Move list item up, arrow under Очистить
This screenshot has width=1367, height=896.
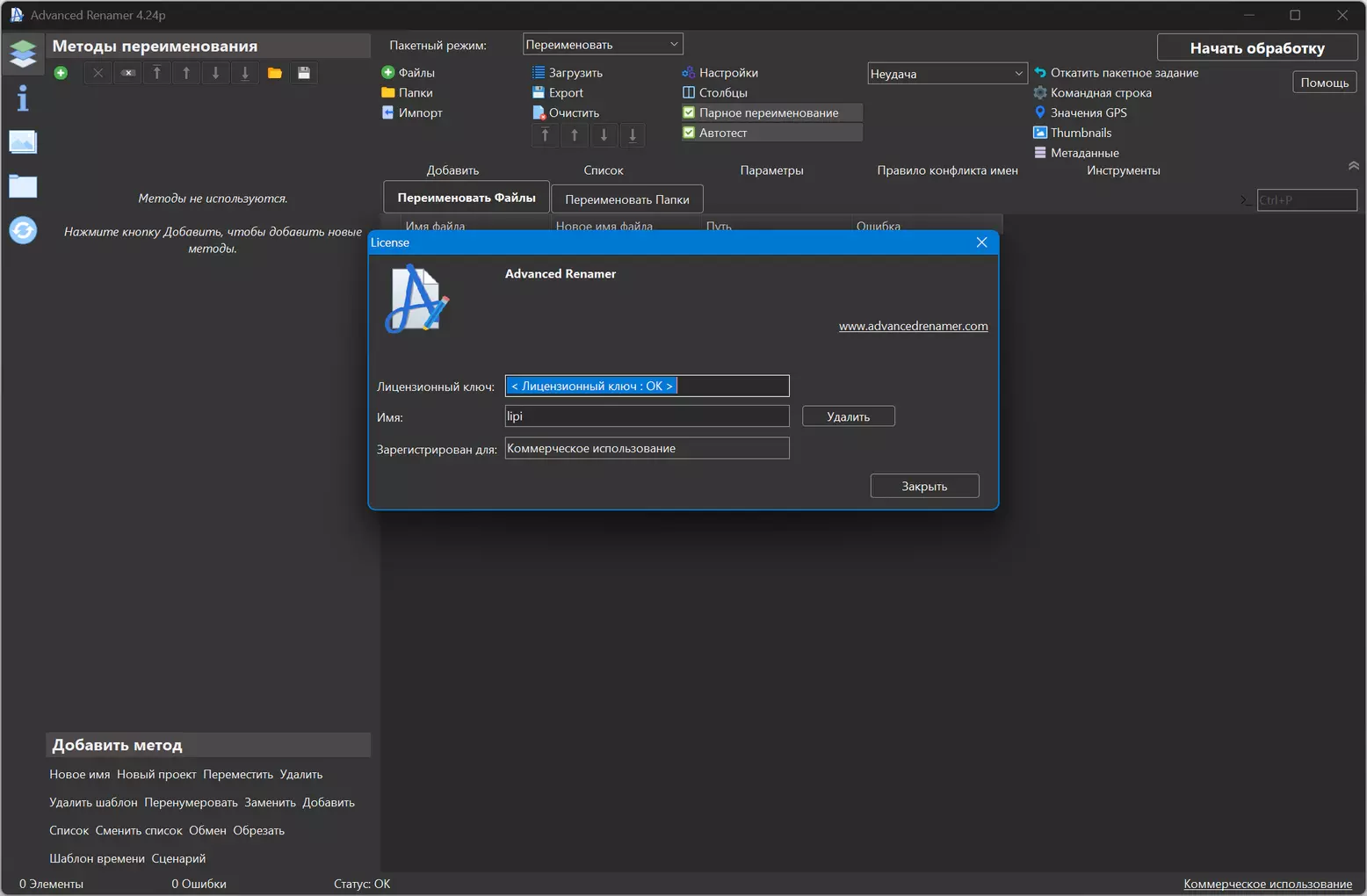575,134
